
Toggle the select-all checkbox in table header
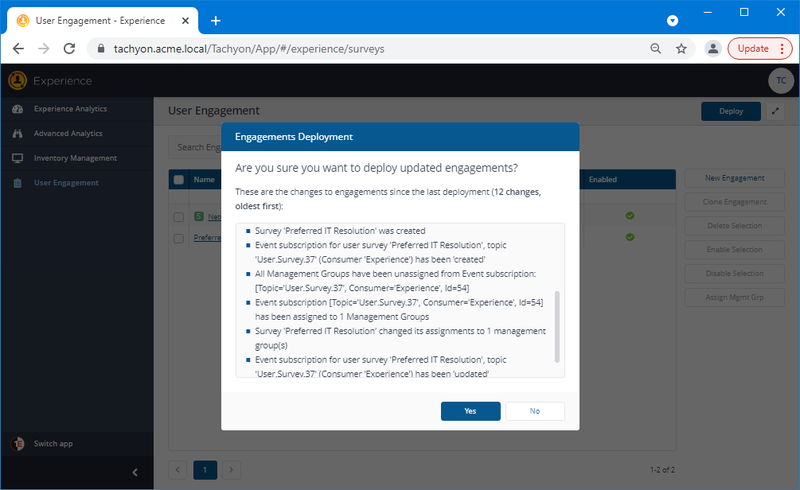179,179
